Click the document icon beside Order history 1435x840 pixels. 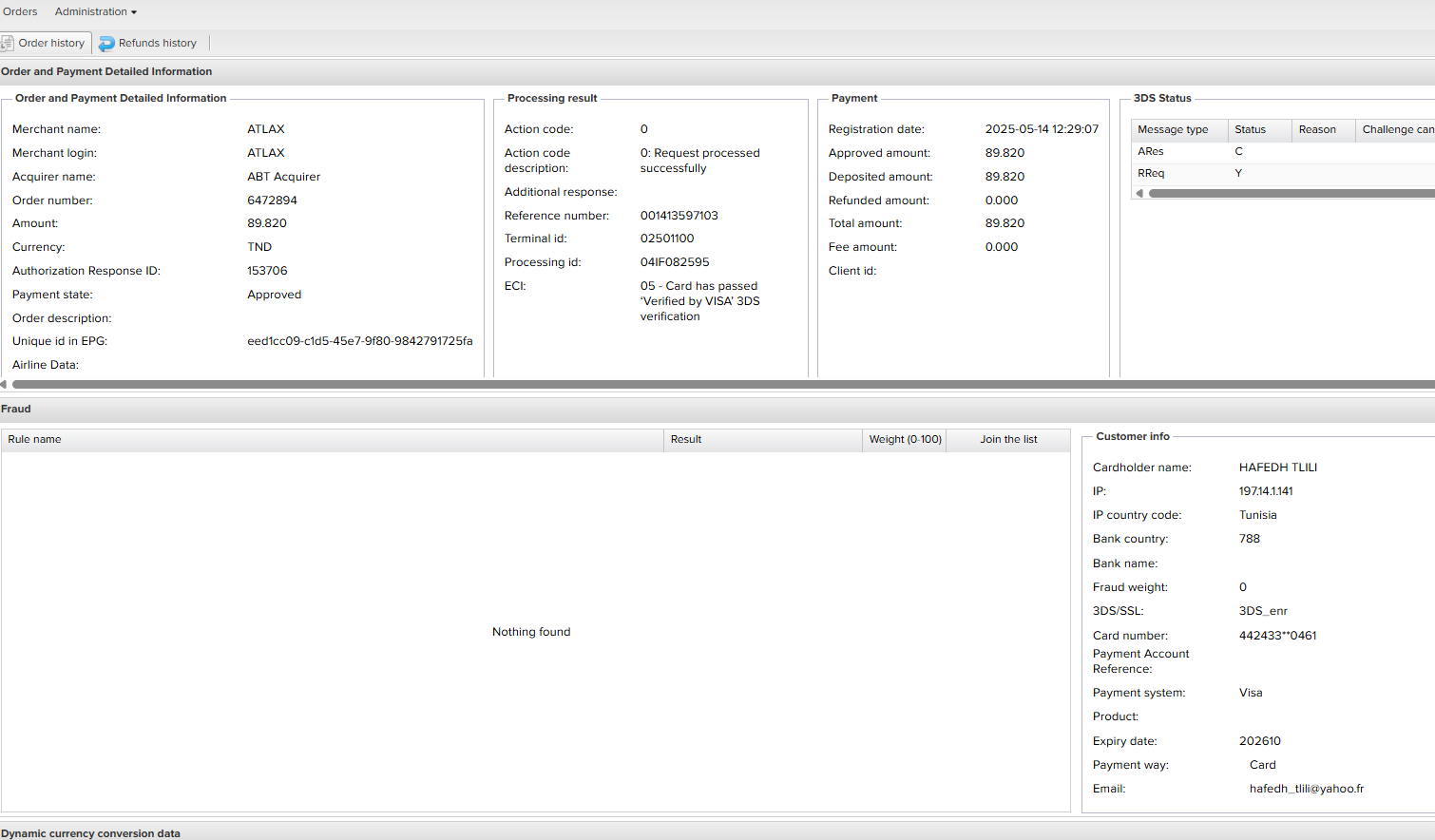(8, 43)
